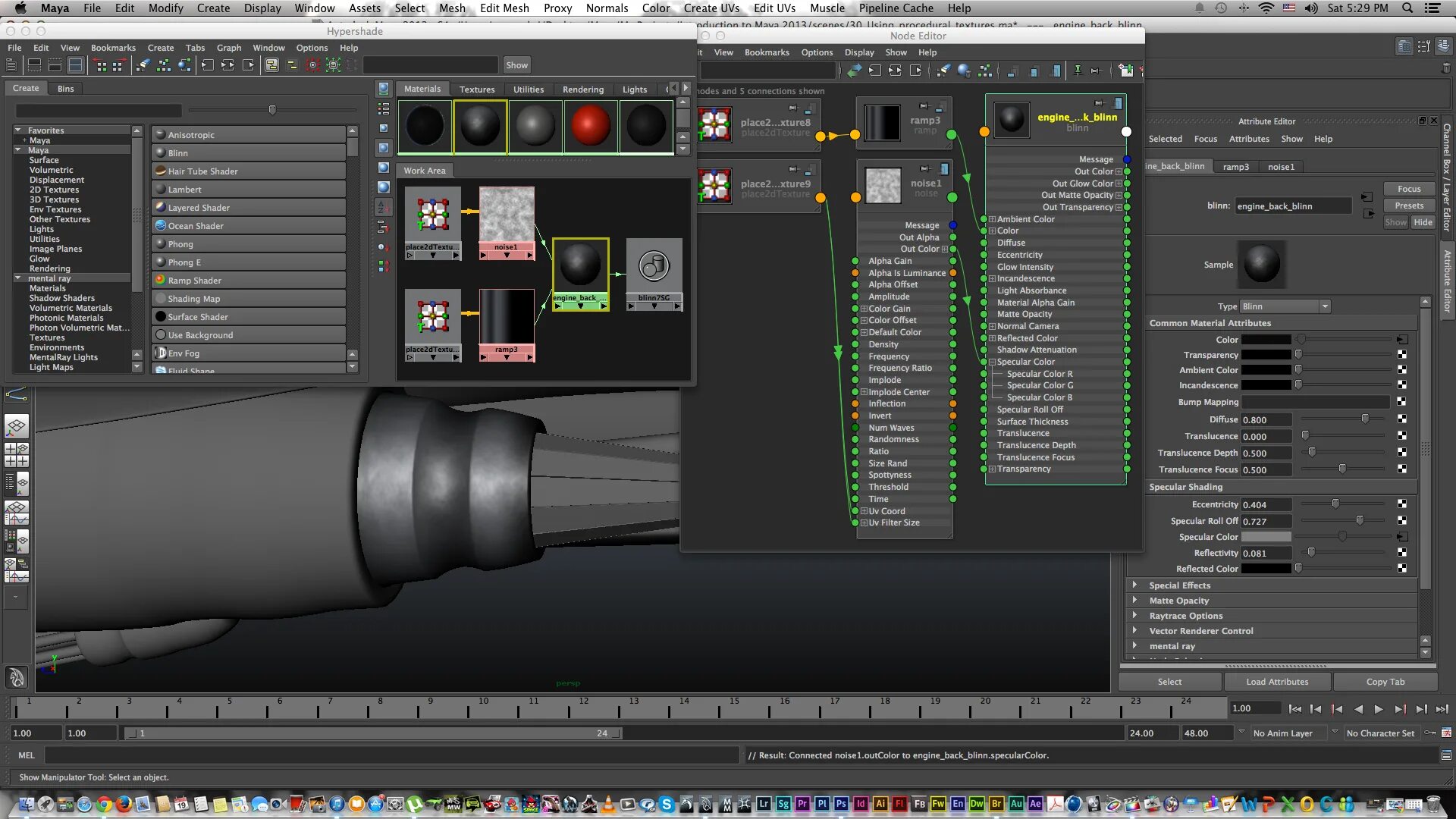Toggle the map checker button beside Diffuse
This screenshot has width=1456, height=819.
(1401, 419)
